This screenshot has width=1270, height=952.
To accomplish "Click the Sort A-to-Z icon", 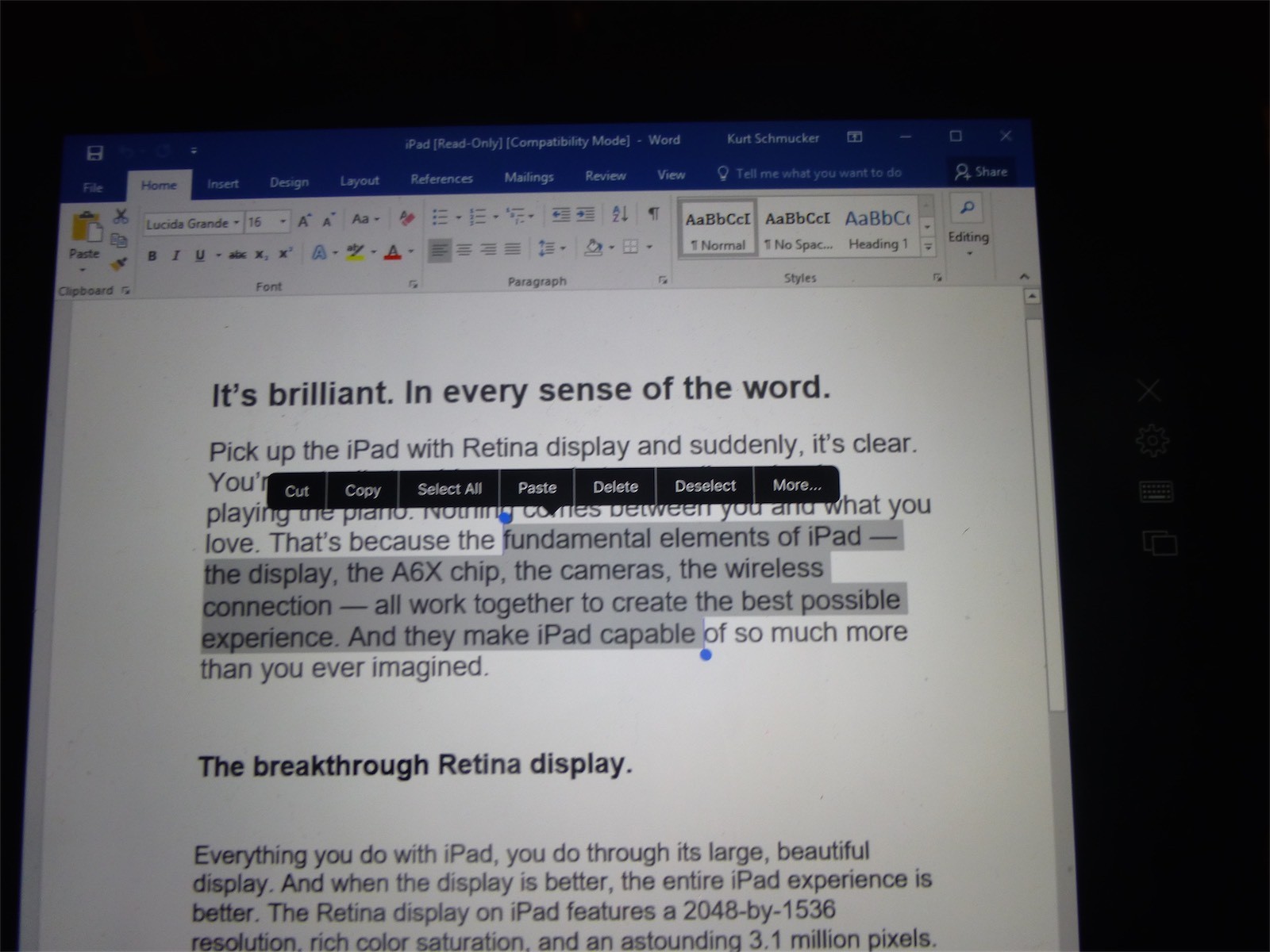I will [620, 214].
